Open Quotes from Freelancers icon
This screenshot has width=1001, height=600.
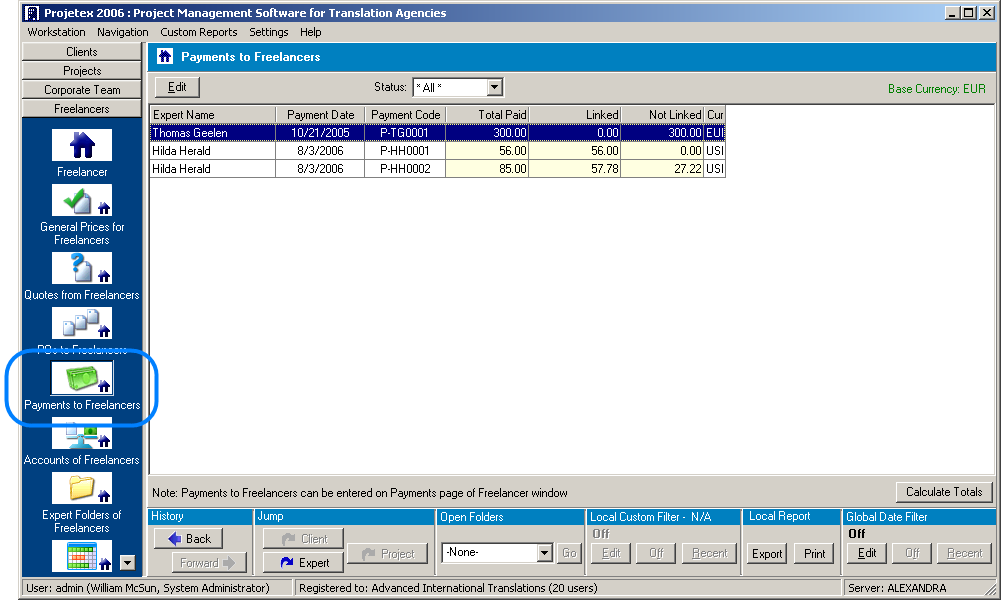(82, 268)
